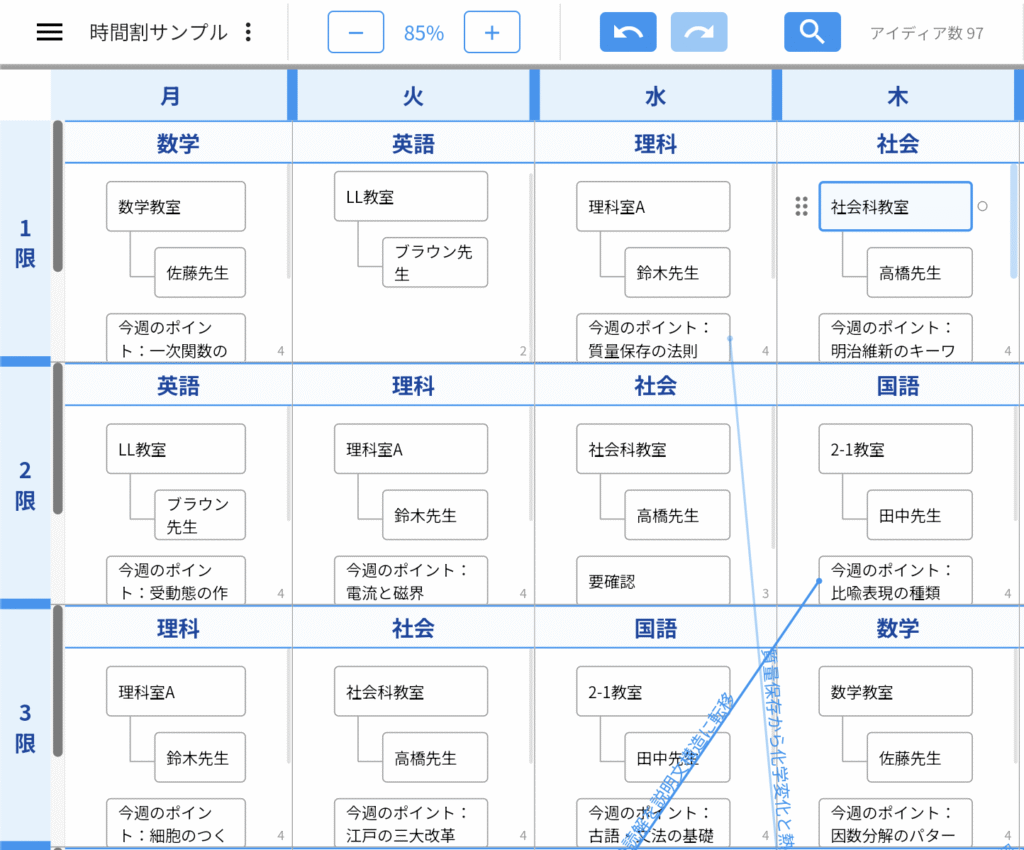Select the 2-1教室 card in Thursday 2限
The height and width of the screenshot is (850, 1024).
tap(895, 449)
